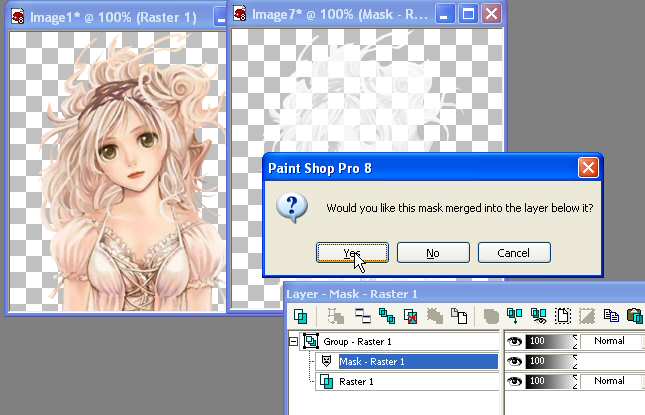Screen dimensions: 645x415
Task: Click the New Raster Layer icon in layer palette
Action: tap(301, 317)
